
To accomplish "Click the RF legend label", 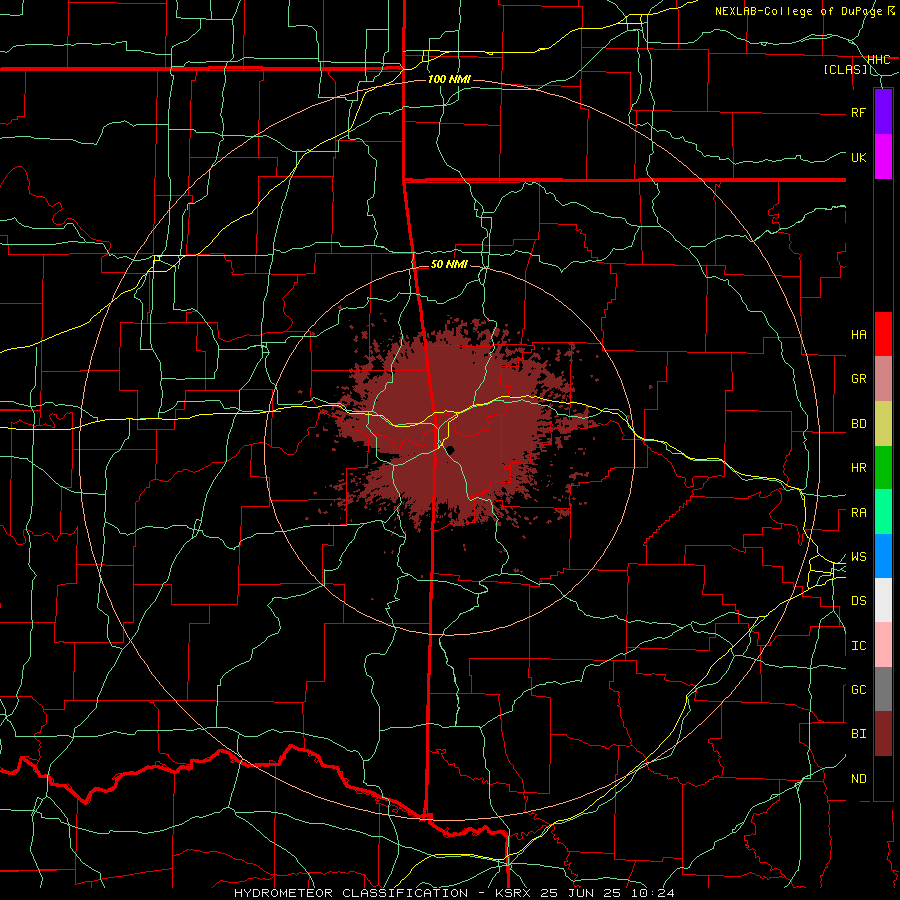I will [x=858, y=112].
